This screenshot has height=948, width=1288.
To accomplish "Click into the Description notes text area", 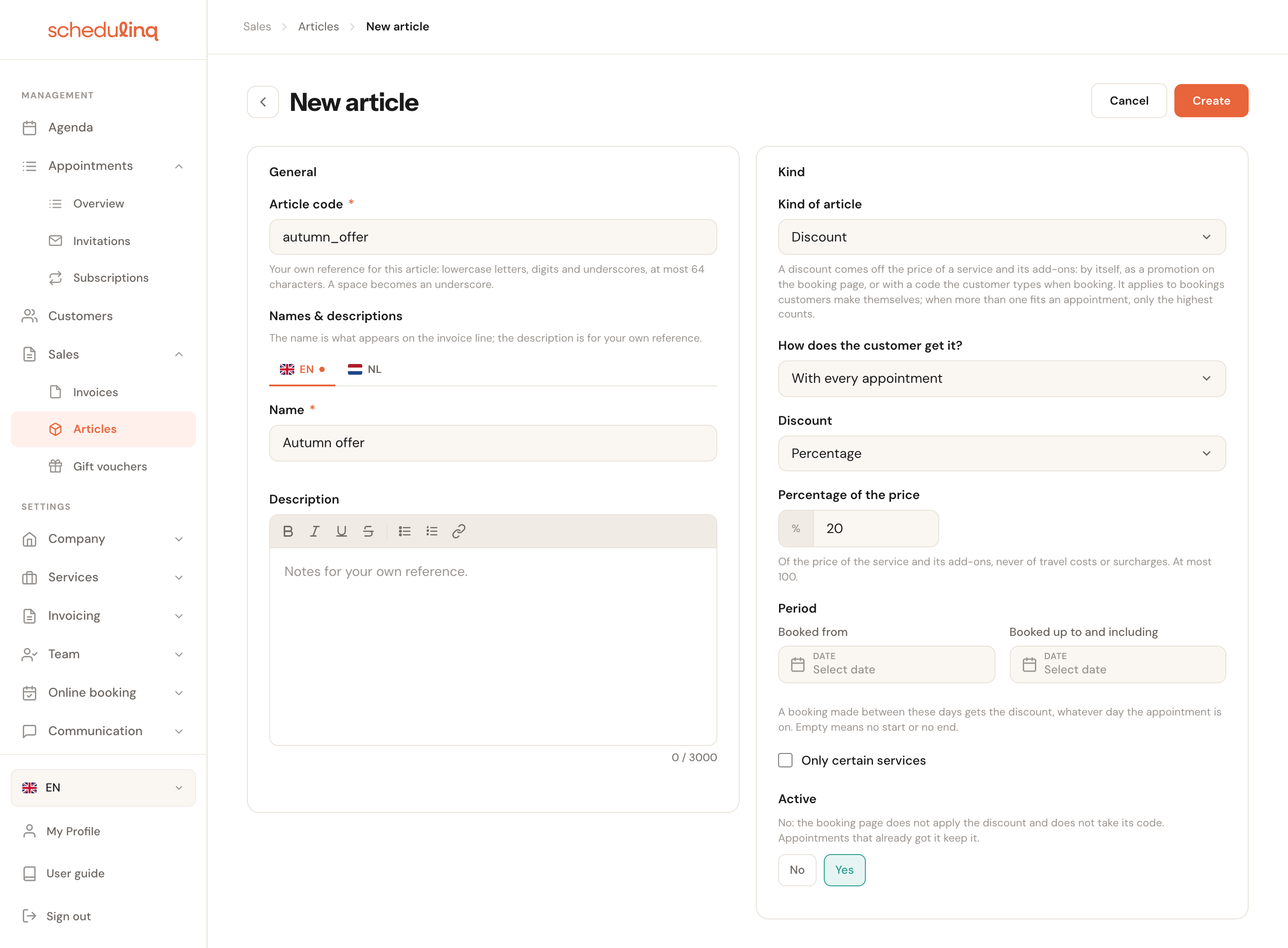I will coord(493,647).
